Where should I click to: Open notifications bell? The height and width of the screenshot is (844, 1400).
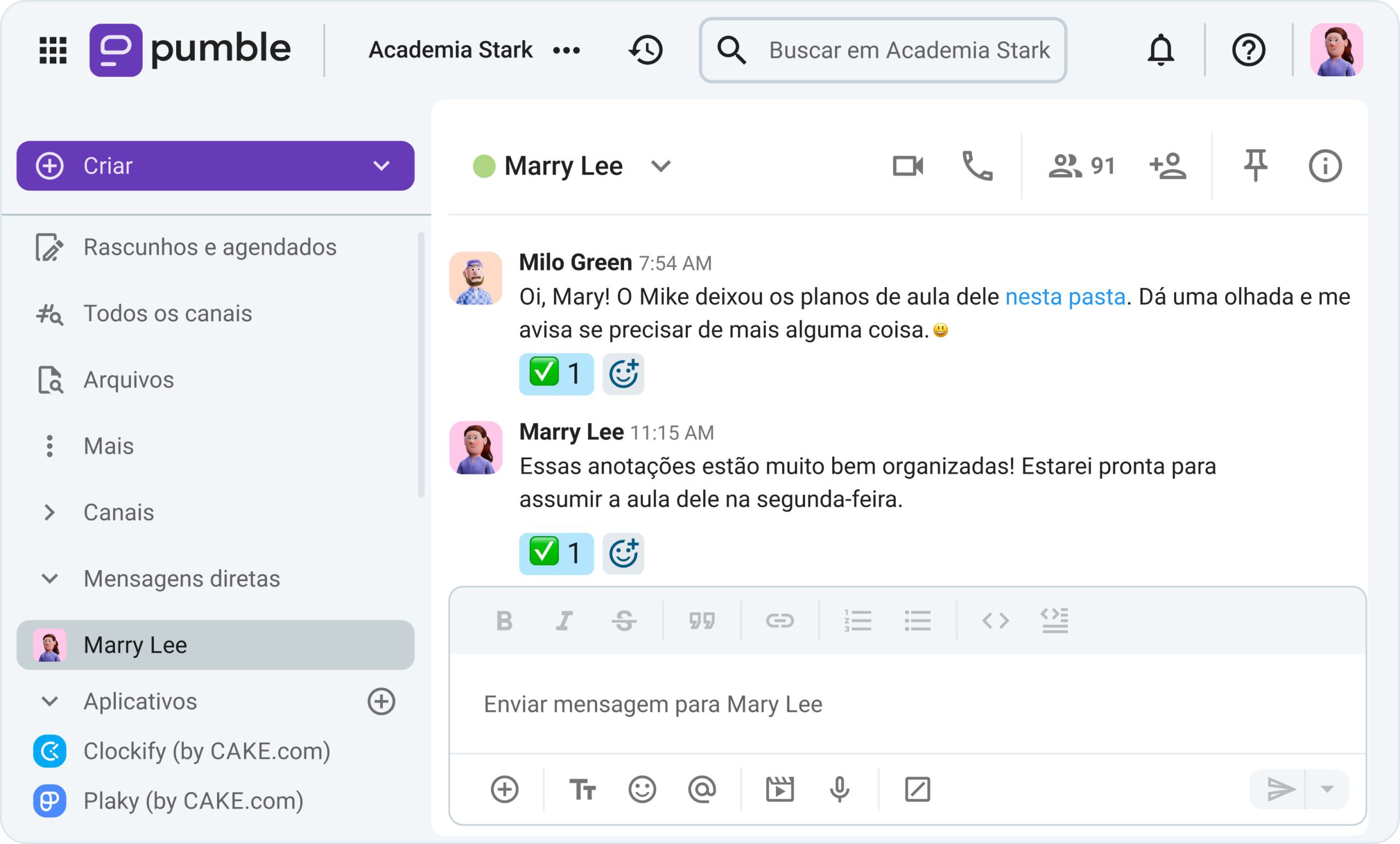pyautogui.click(x=1161, y=50)
